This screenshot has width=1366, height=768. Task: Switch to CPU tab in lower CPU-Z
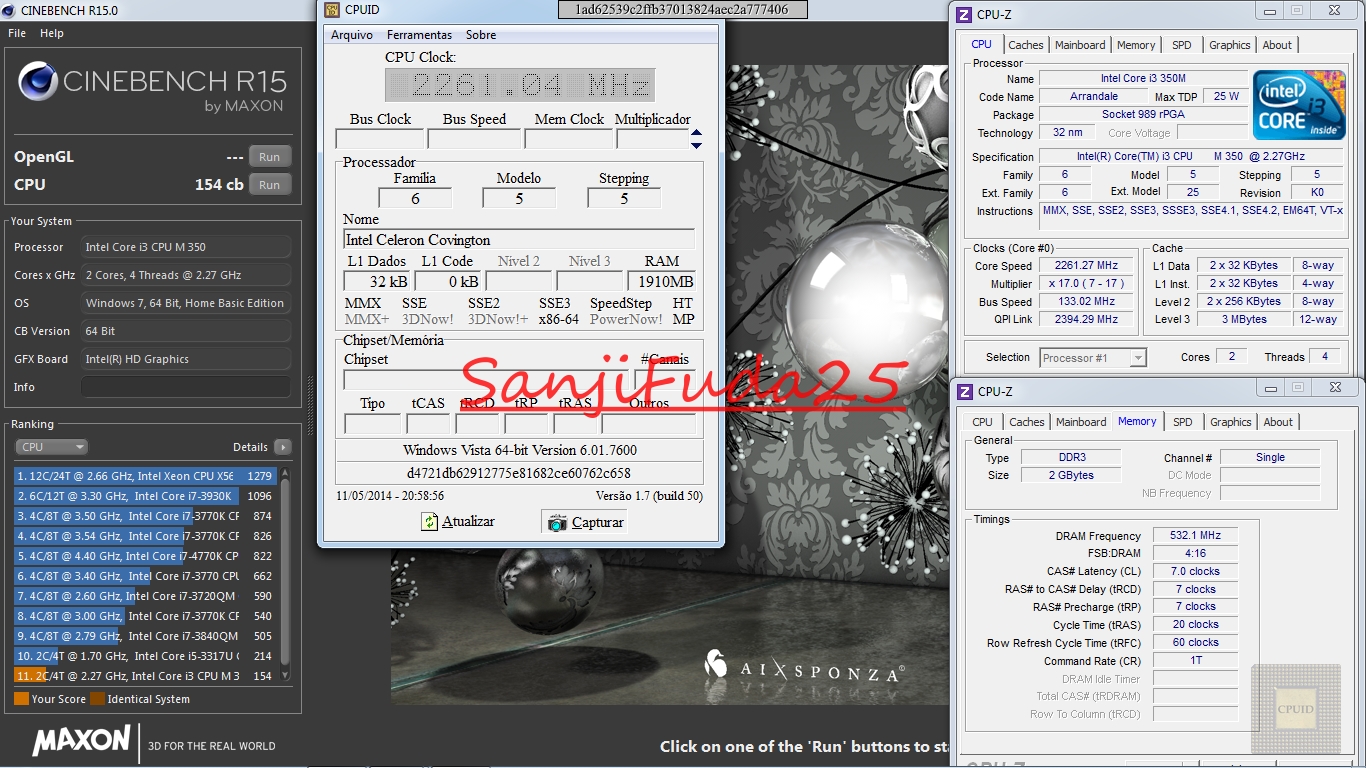click(x=982, y=422)
